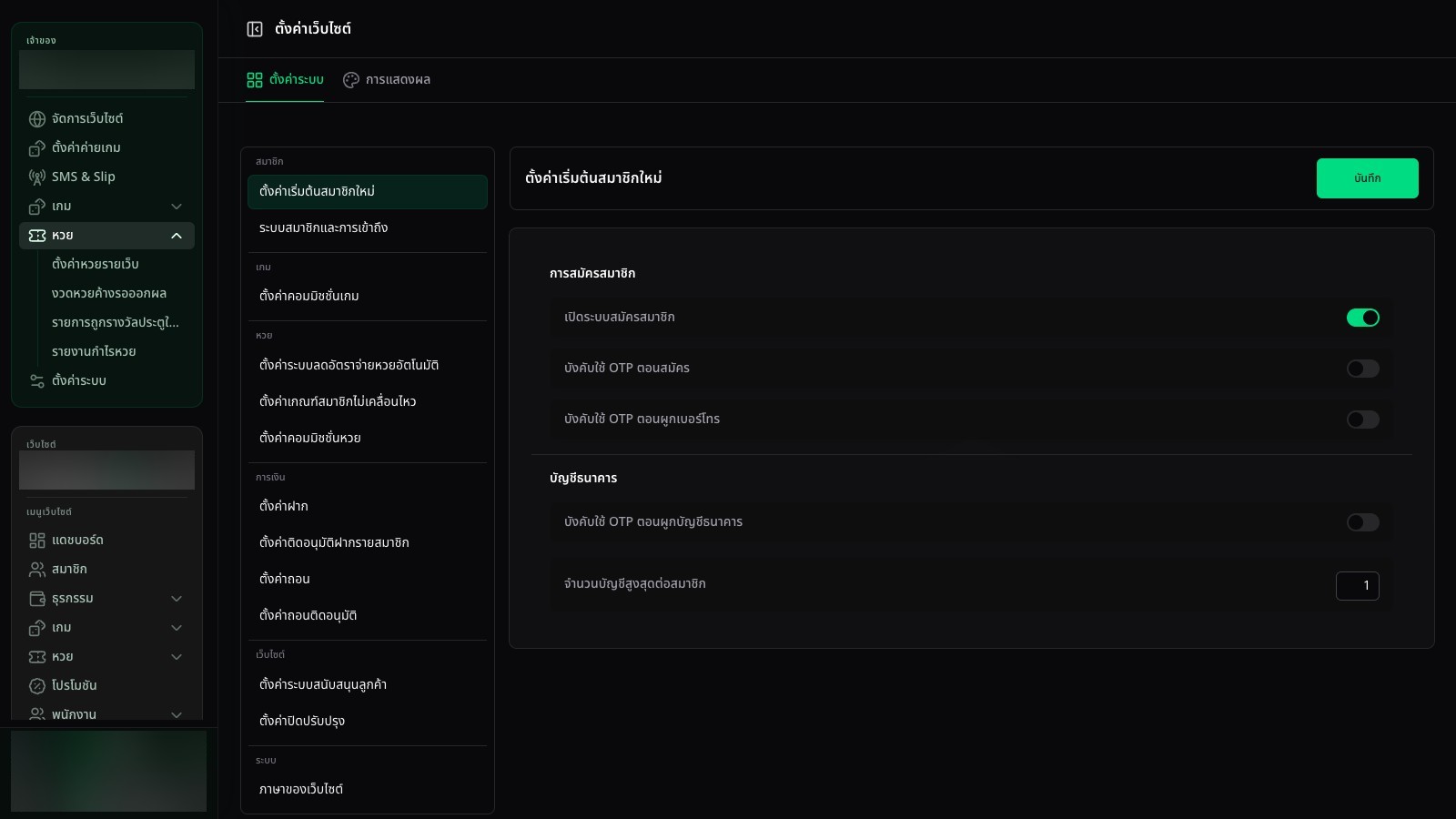This screenshot has width=1456, height=819.
Task: Enable บังคับใช้ OTP ตอนผูกบัญชีธนาคาร toggle
Action: 1363,522
